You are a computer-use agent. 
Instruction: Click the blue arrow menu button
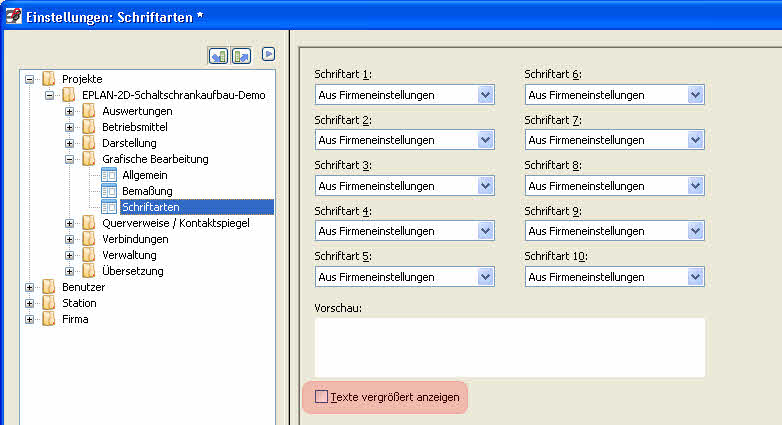[x=268, y=54]
